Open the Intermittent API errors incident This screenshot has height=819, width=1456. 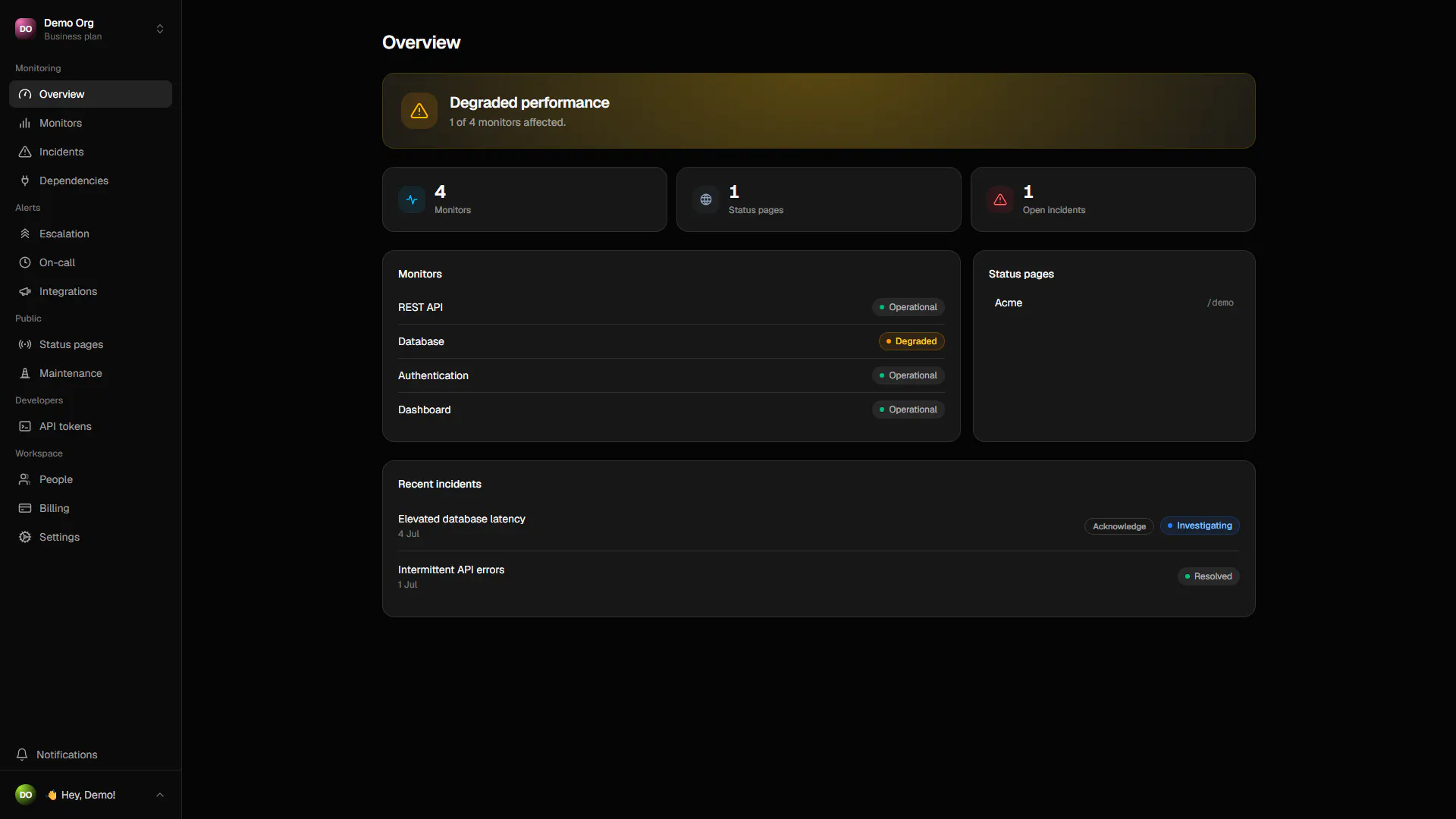(x=450, y=570)
